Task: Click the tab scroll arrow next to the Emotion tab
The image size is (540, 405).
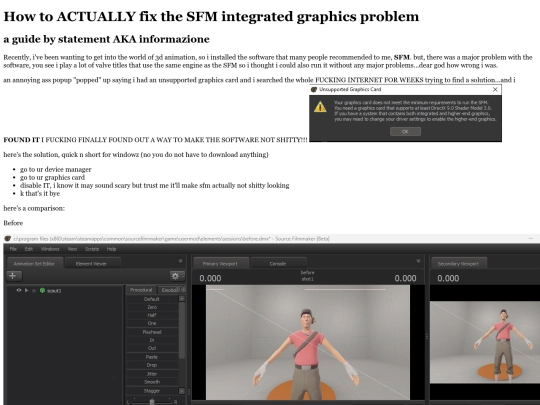Action: (184, 290)
